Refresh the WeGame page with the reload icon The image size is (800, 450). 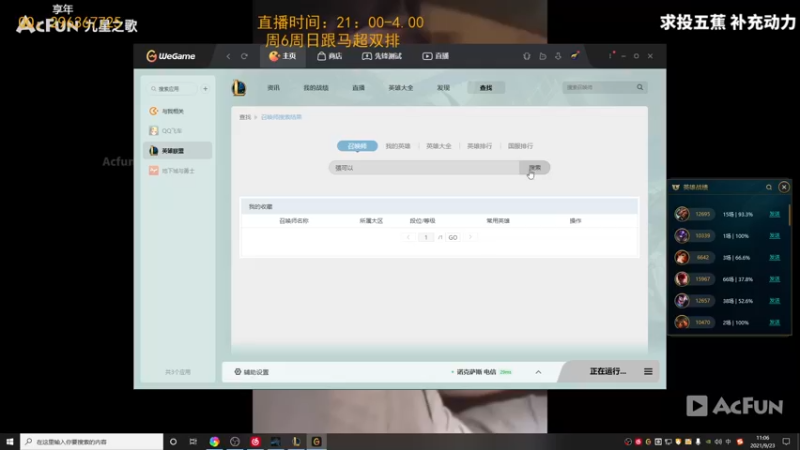click(x=244, y=56)
